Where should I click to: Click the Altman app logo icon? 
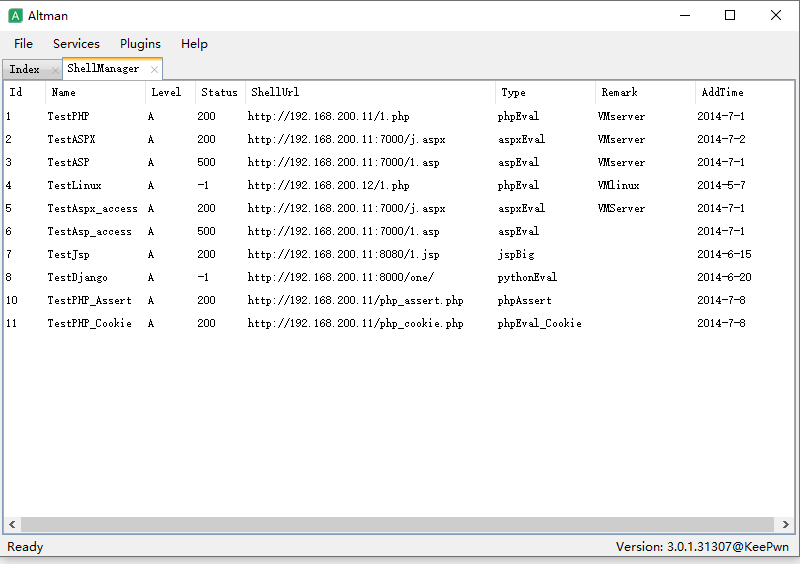pyautogui.click(x=15, y=16)
